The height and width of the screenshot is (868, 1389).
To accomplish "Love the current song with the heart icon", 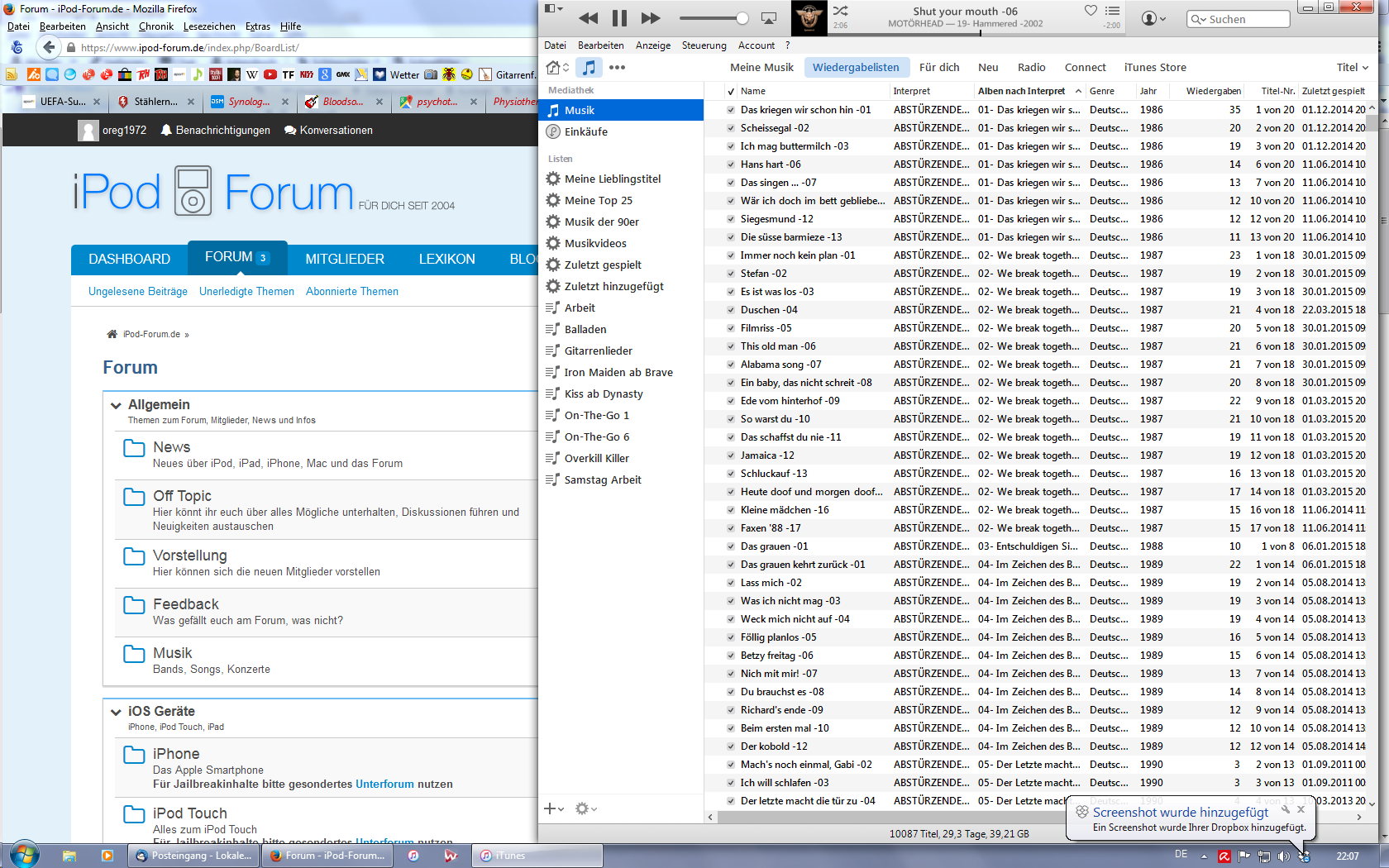I will click(x=1091, y=11).
